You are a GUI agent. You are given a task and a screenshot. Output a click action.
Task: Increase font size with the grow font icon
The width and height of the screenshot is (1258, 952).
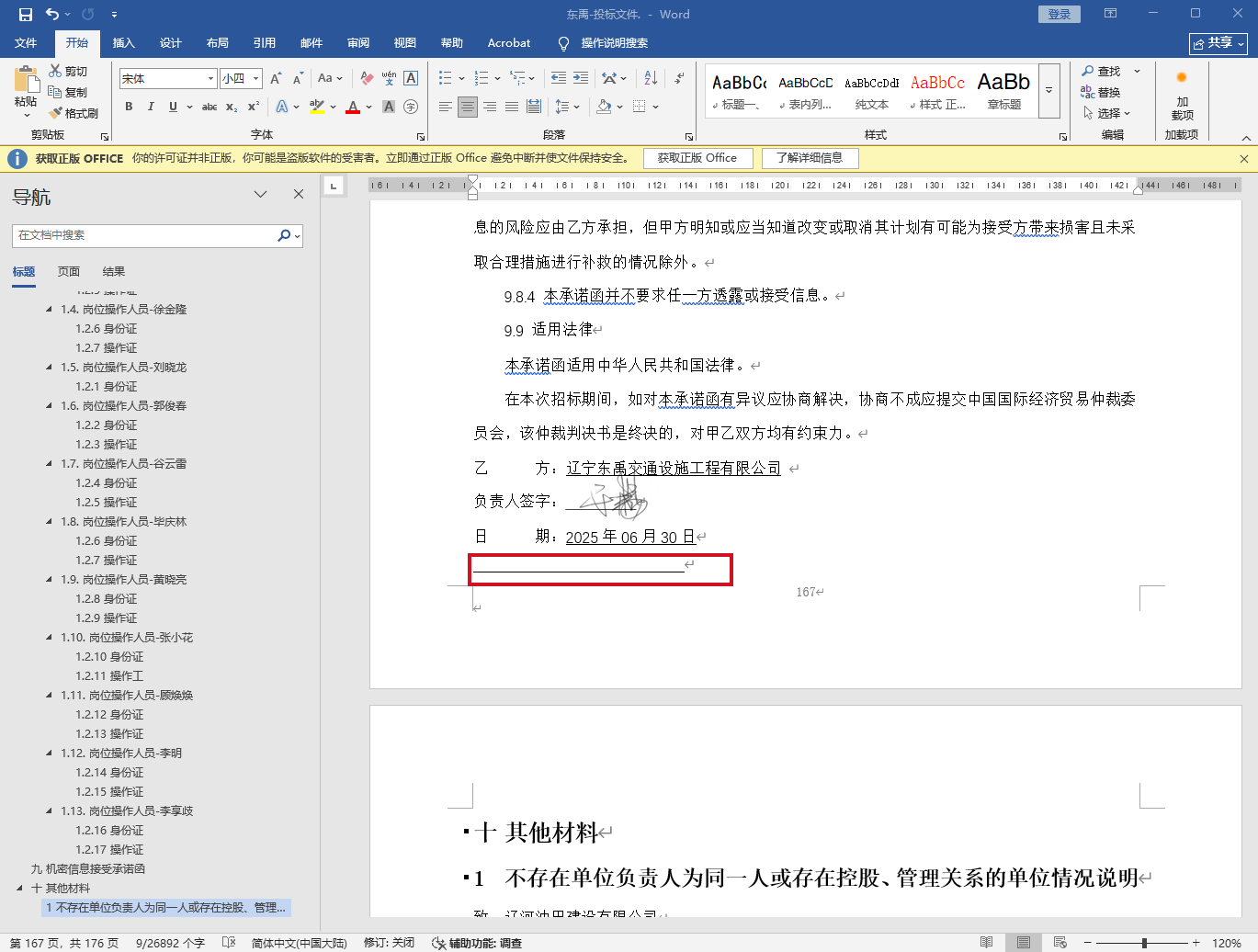coord(276,79)
